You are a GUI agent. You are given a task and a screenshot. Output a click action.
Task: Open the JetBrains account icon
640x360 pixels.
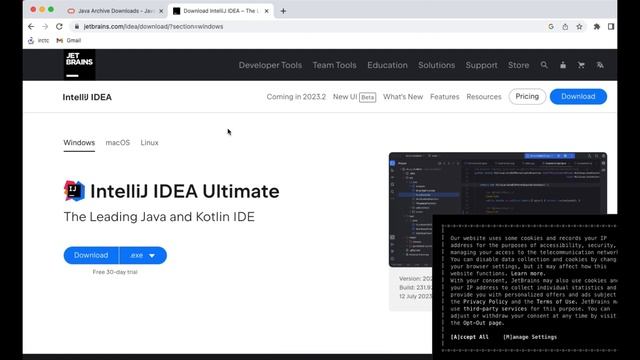[x=563, y=65]
